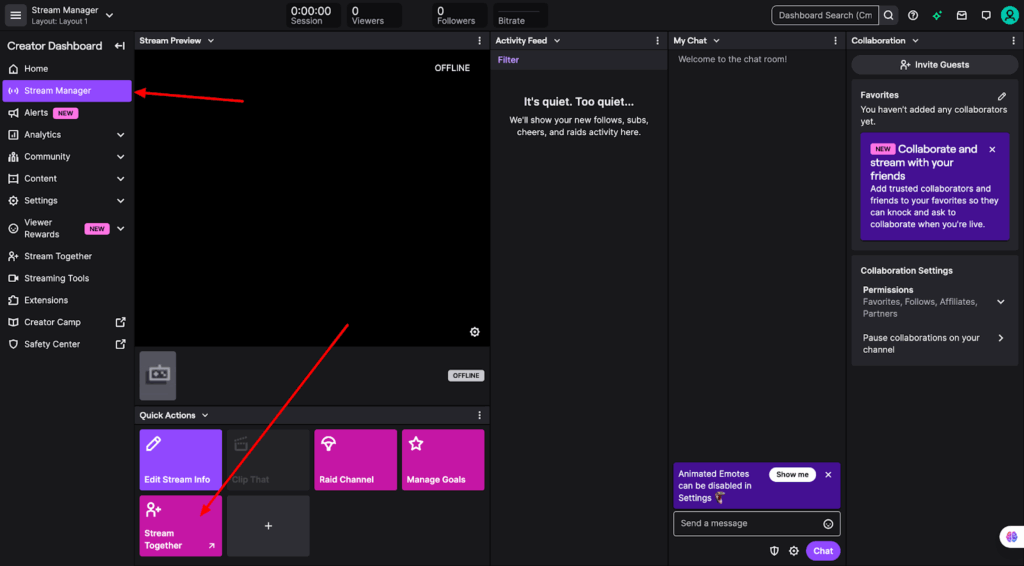Click the Invite Guests button
The image size is (1024, 566).
[934, 64]
